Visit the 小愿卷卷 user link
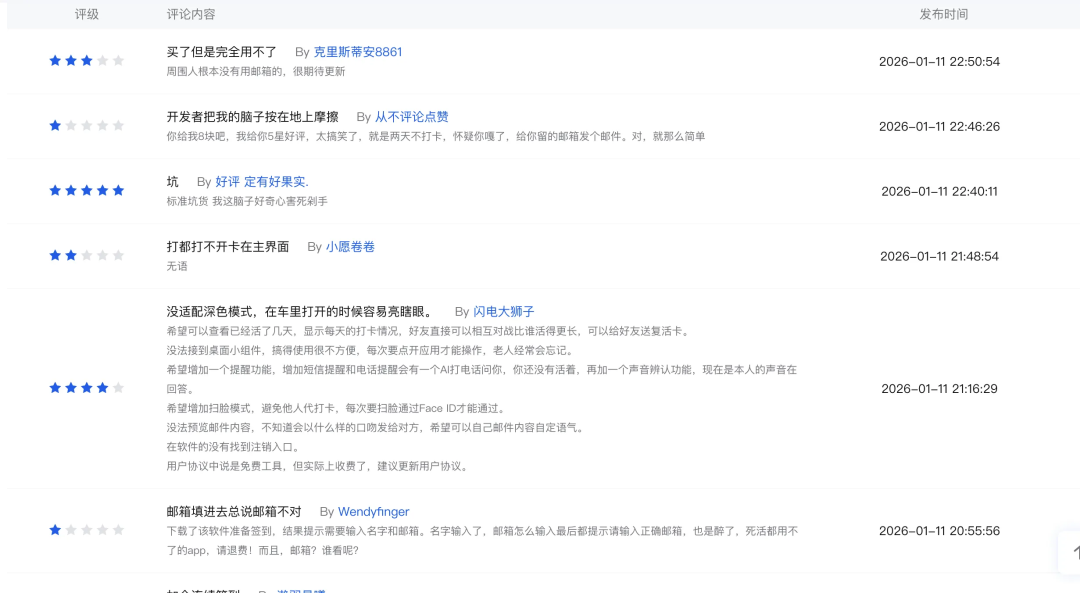The height and width of the screenshot is (593, 1080). pos(350,247)
